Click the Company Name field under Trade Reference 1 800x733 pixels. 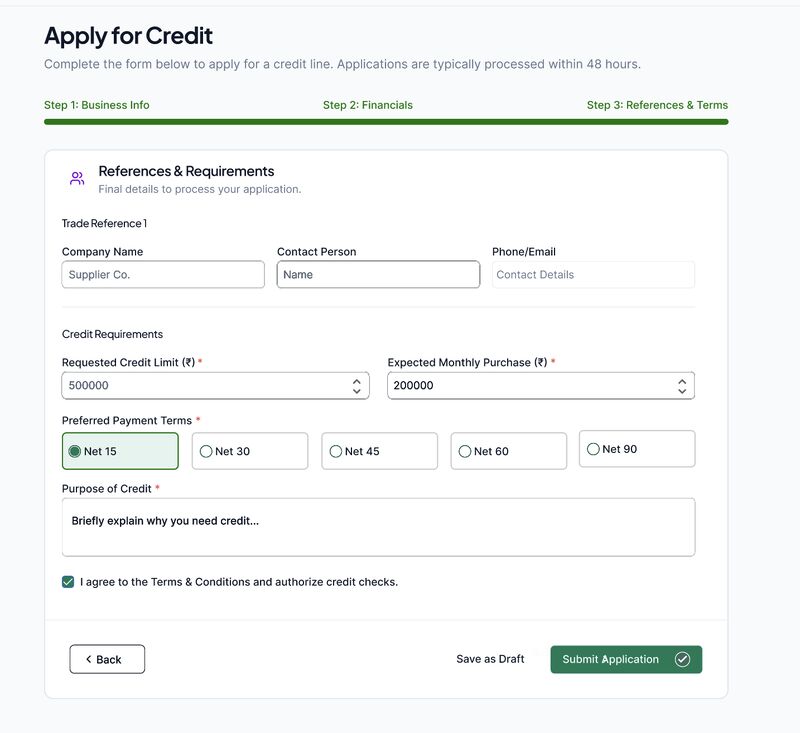tap(163, 274)
